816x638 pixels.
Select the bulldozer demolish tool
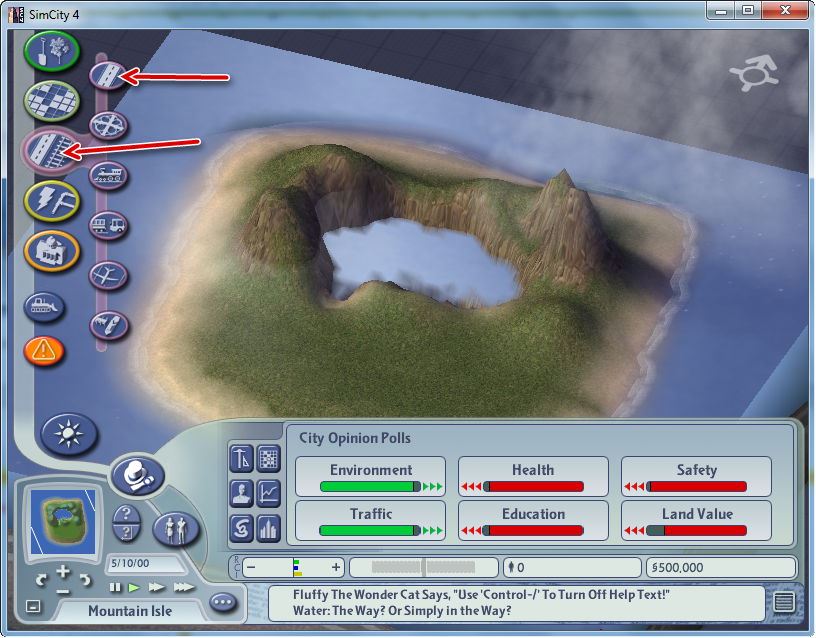[x=44, y=307]
